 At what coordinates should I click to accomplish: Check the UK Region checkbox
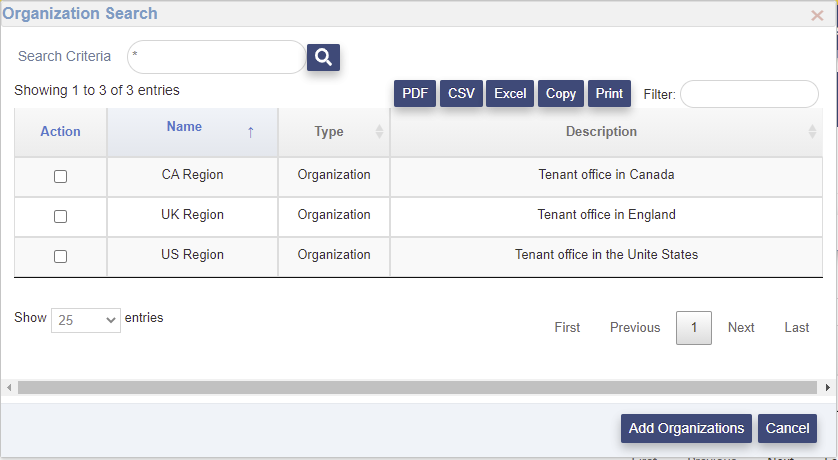coord(60,216)
